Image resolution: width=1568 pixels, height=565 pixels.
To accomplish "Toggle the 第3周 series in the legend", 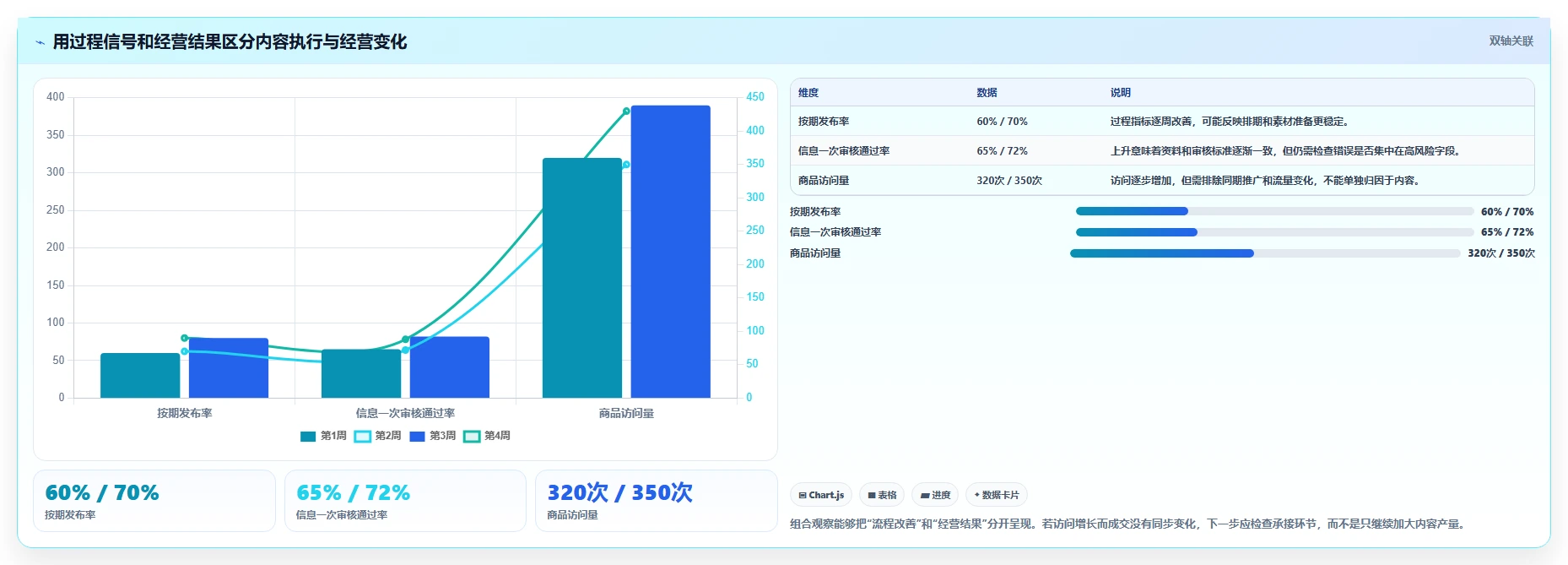I will click(x=433, y=436).
